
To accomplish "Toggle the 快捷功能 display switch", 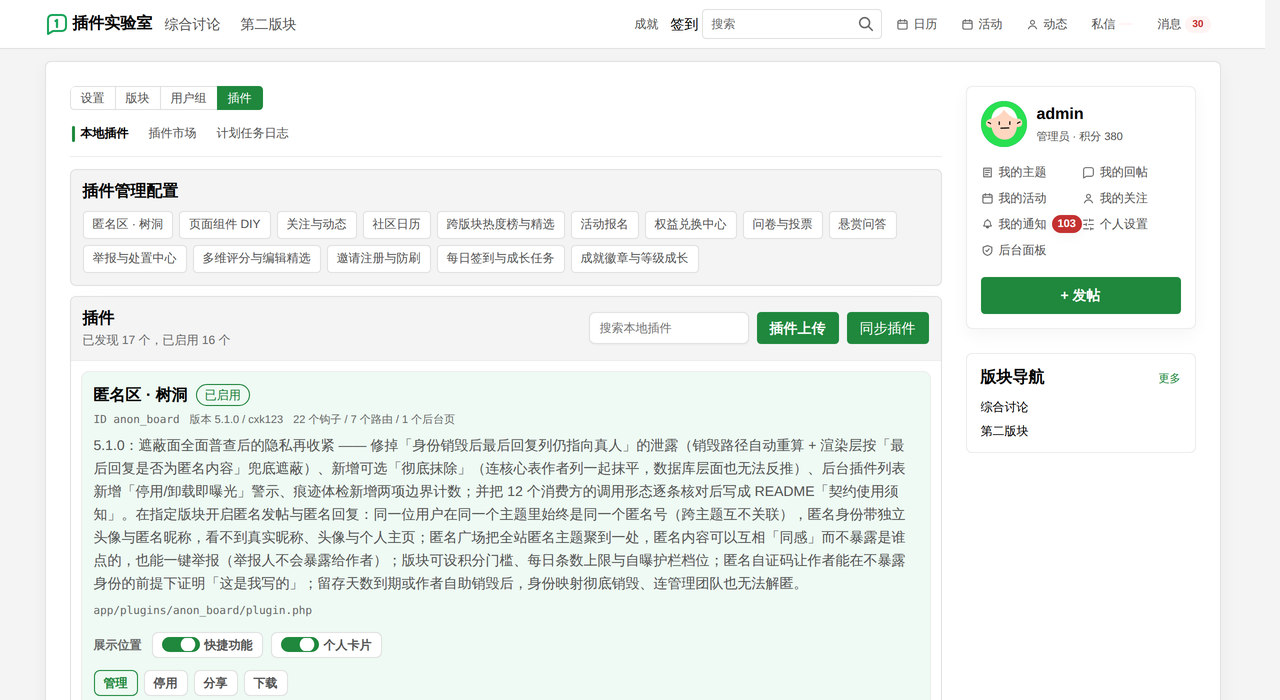I will pyautogui.click(x=181, y=645).
